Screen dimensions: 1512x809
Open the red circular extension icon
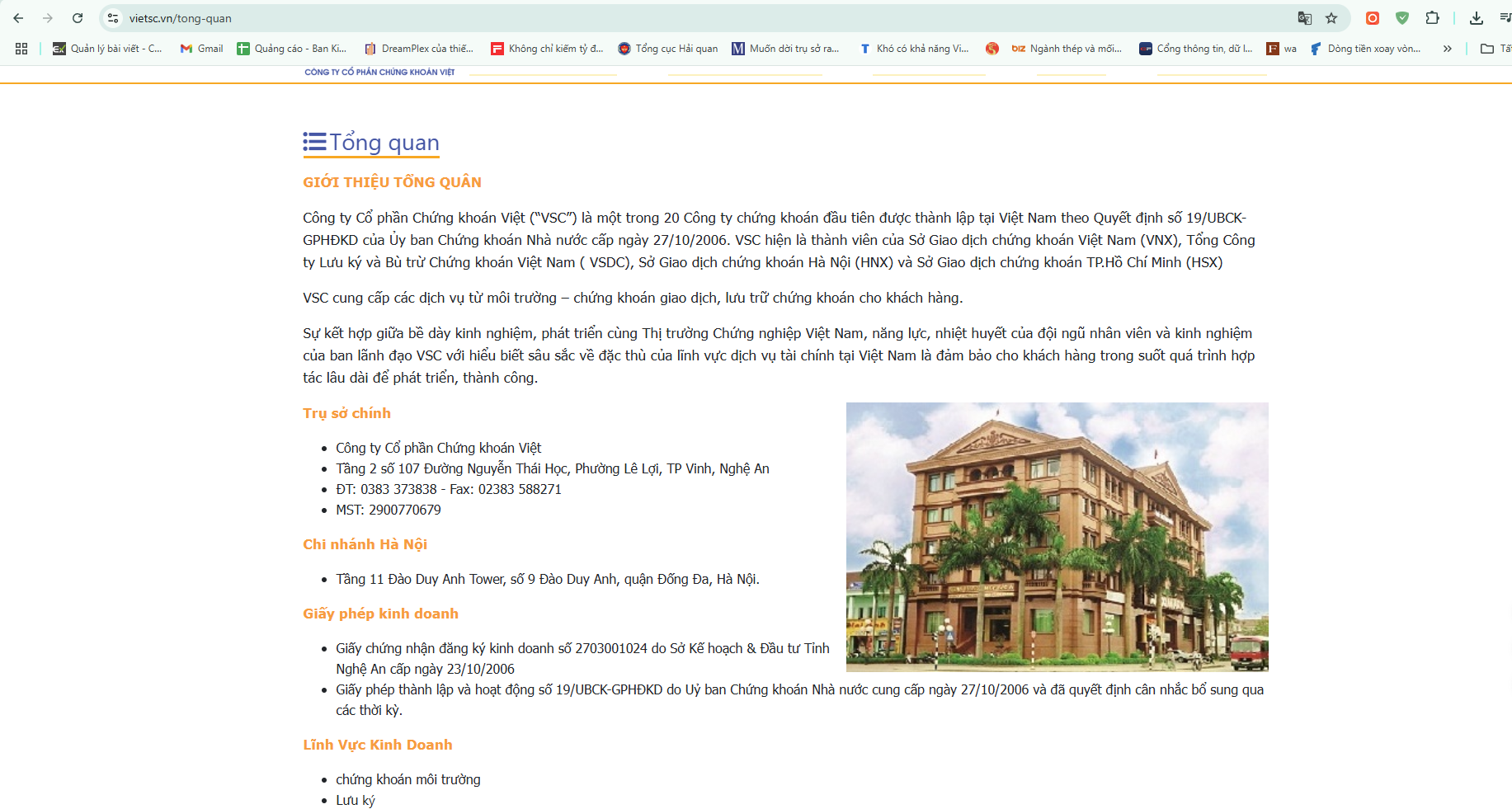[1373, 18]
